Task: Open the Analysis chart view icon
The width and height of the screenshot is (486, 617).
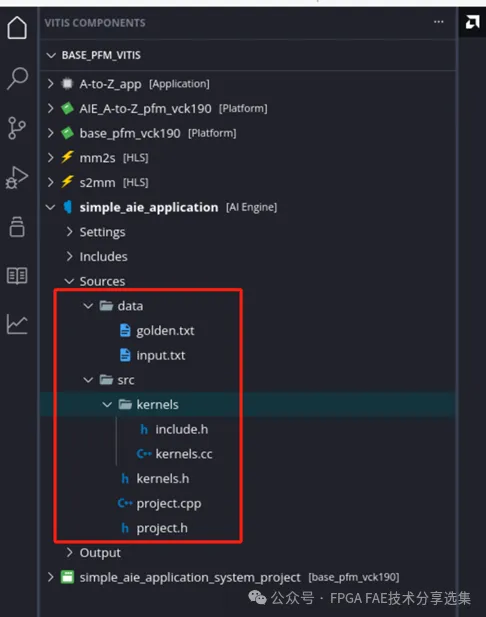Action: click(x=17, y=324)
